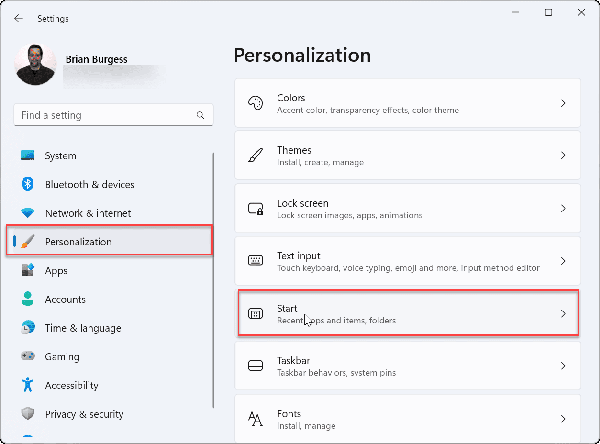Click the System monitor icon
Image resolution: width=600 pixels, height=444 pixels.
coord(28,155)
